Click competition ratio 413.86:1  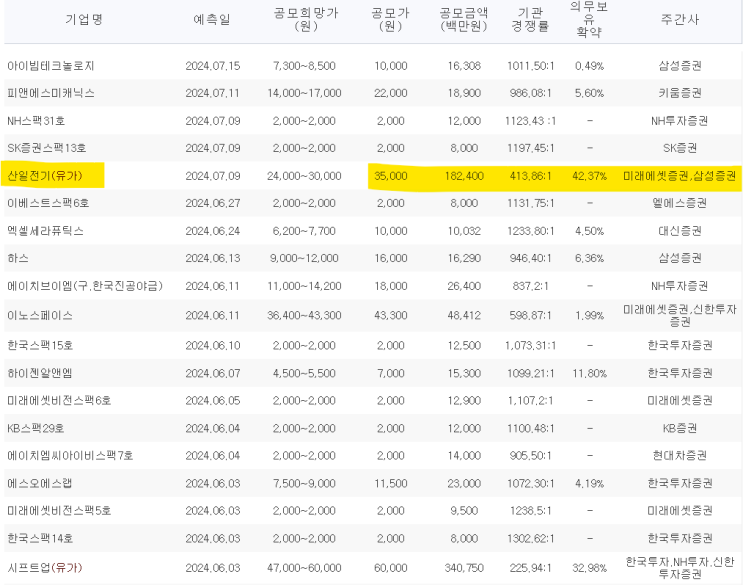click(x=530, y=176)
